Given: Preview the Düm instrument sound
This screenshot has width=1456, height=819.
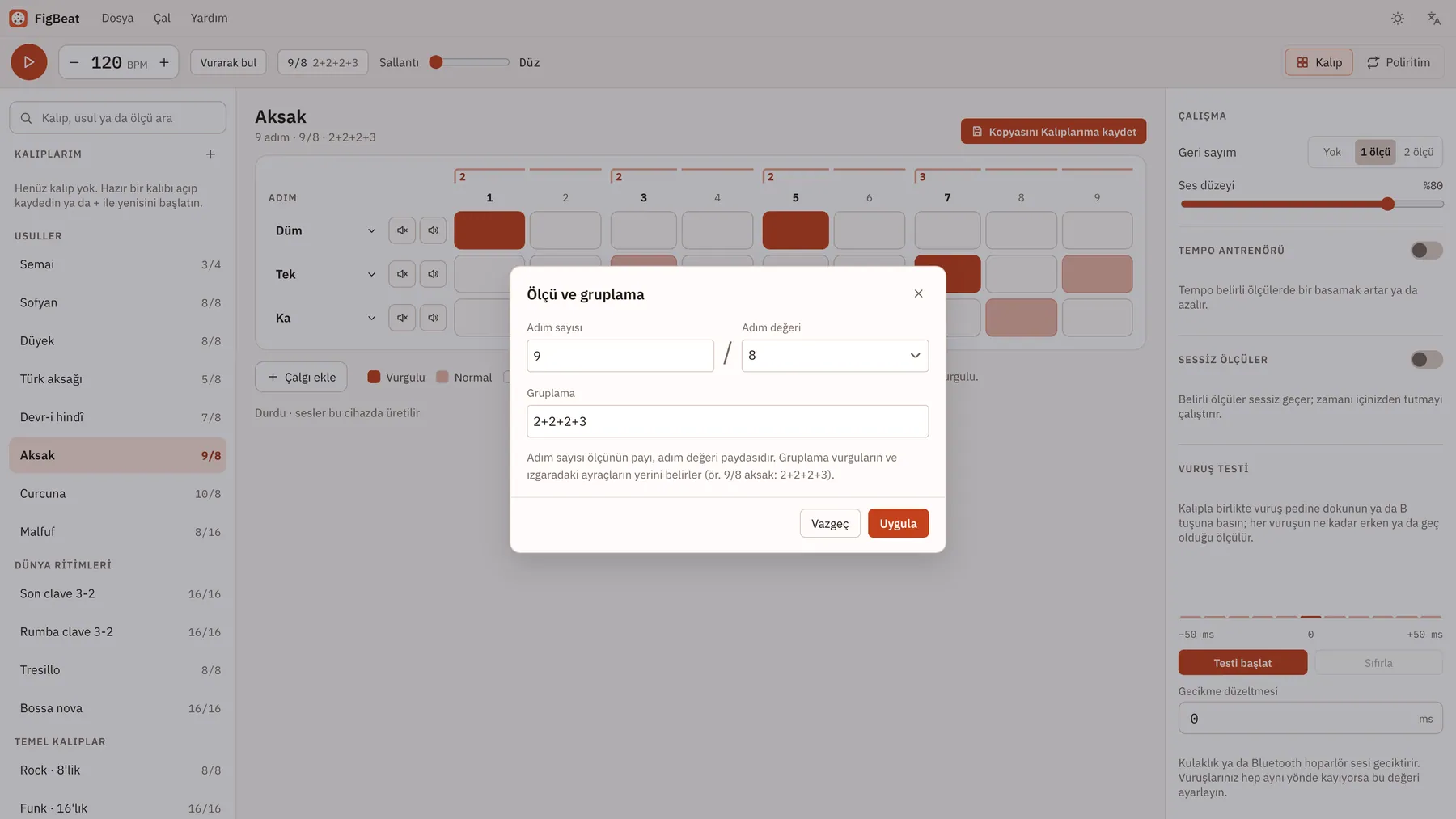Looking at the screenshot, I should coord(434,230).
